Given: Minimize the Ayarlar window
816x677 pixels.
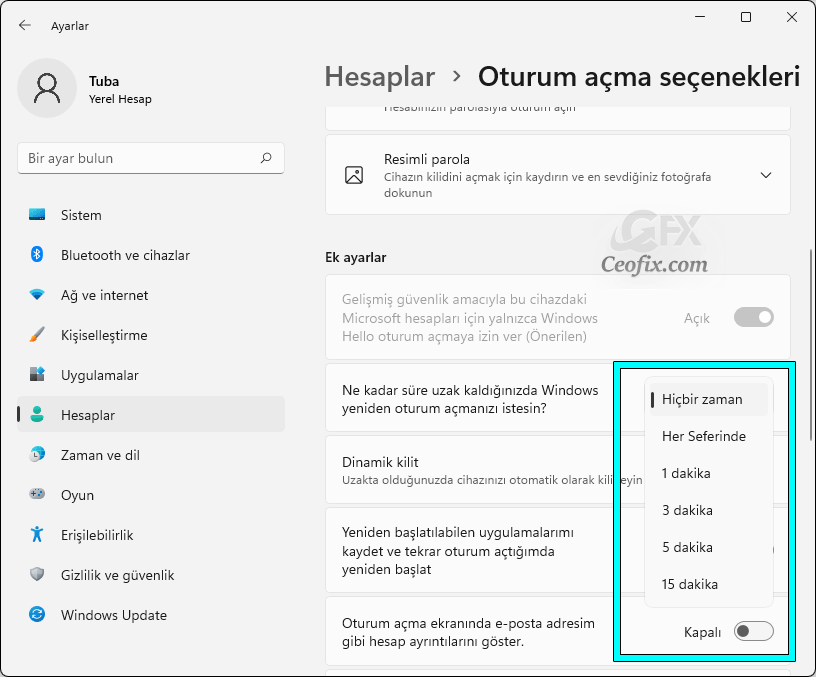Looking at the screenshot, I should click(700, 17).
